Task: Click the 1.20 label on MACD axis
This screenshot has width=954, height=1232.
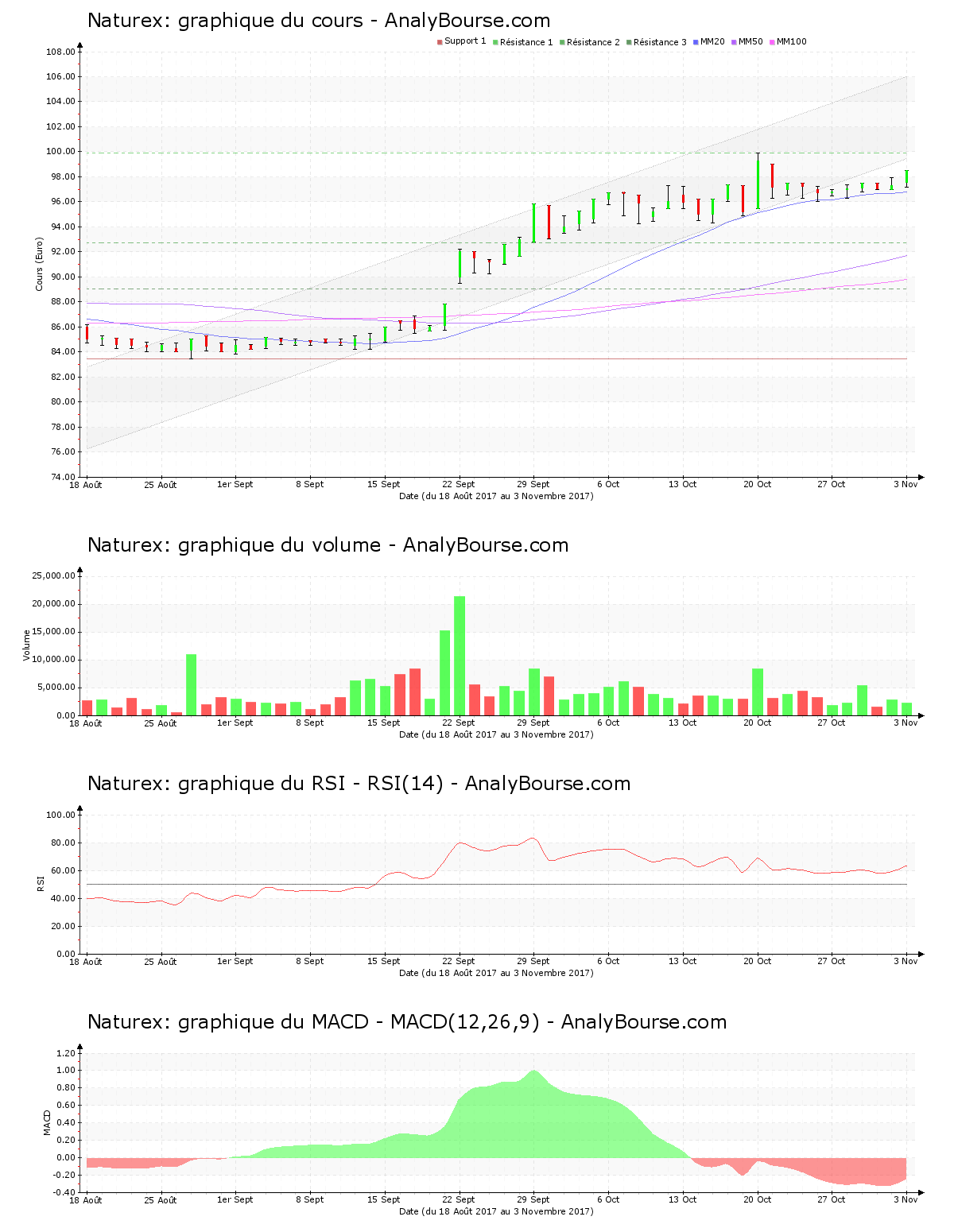Action: pos(66,1053)
